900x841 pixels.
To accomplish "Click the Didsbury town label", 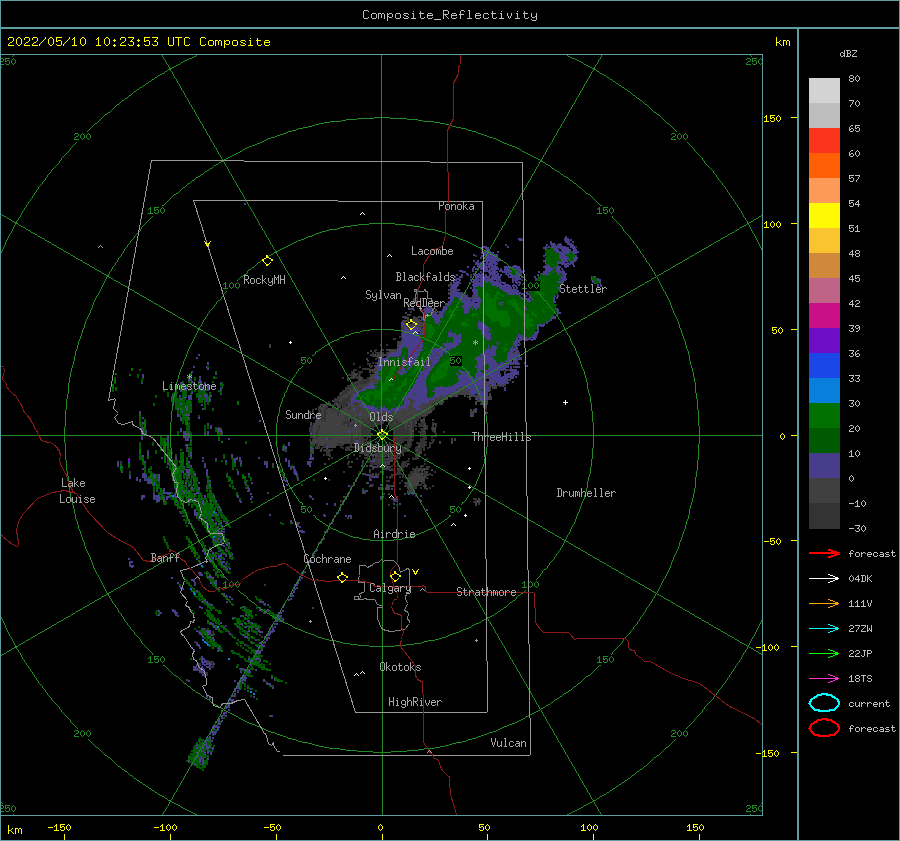I will (x=377, y=448).
